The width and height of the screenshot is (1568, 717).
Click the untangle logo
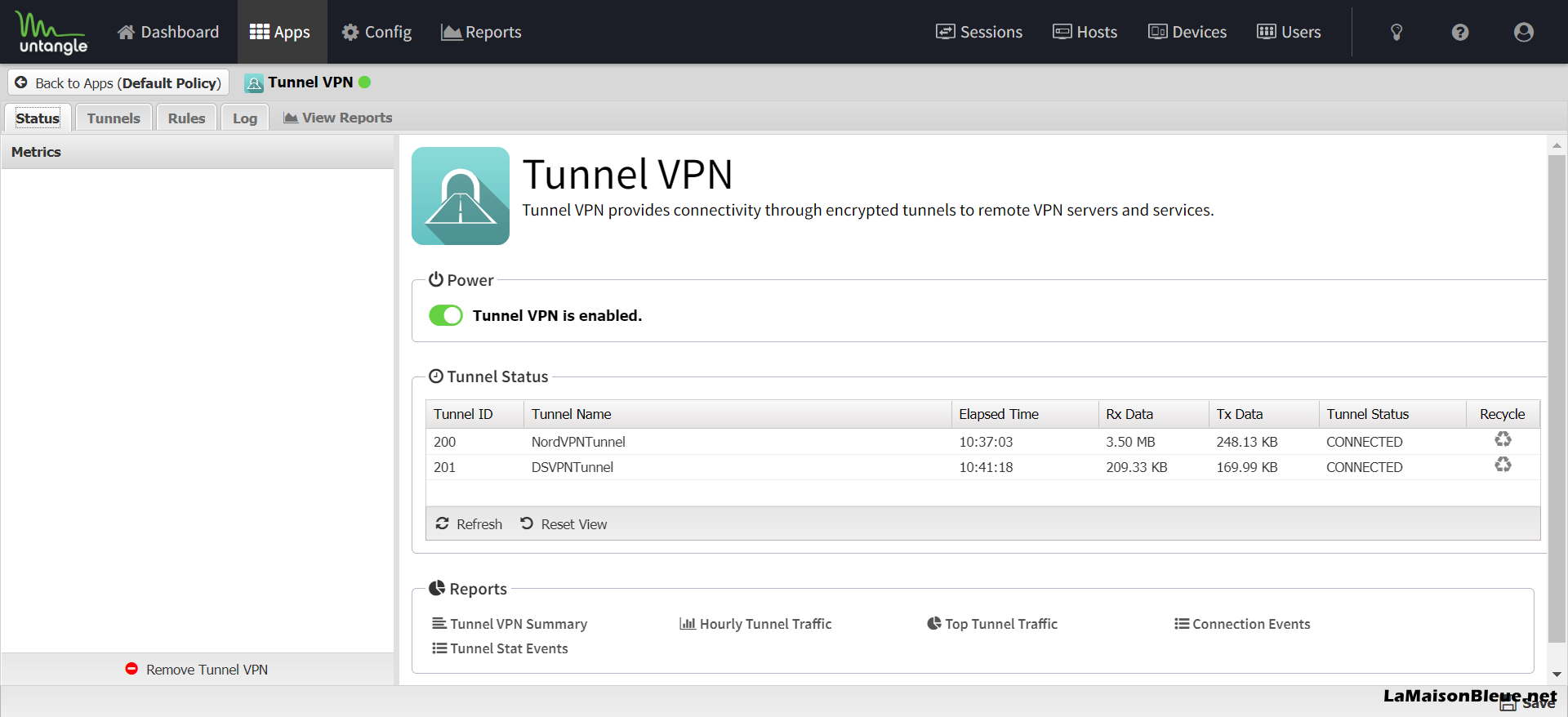click(52, 33)
